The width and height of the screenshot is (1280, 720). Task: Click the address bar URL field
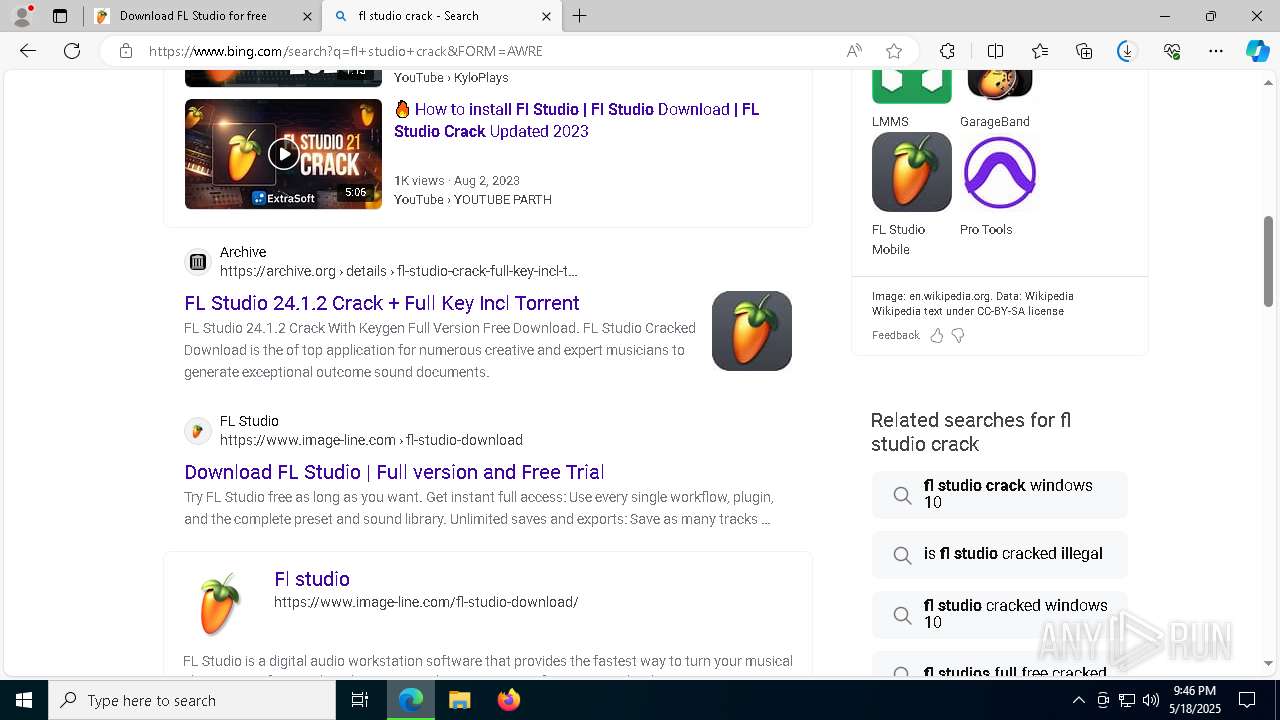pos(490,51)
